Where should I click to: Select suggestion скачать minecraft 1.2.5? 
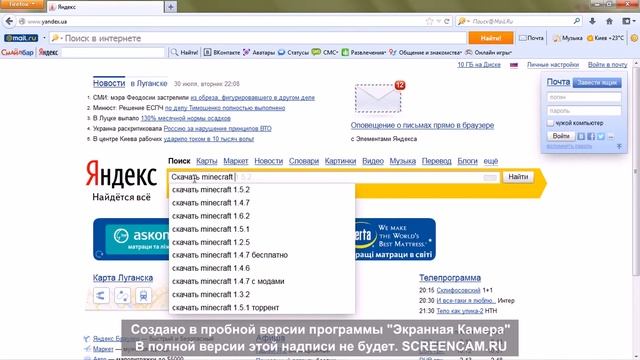tap(262, 242)
